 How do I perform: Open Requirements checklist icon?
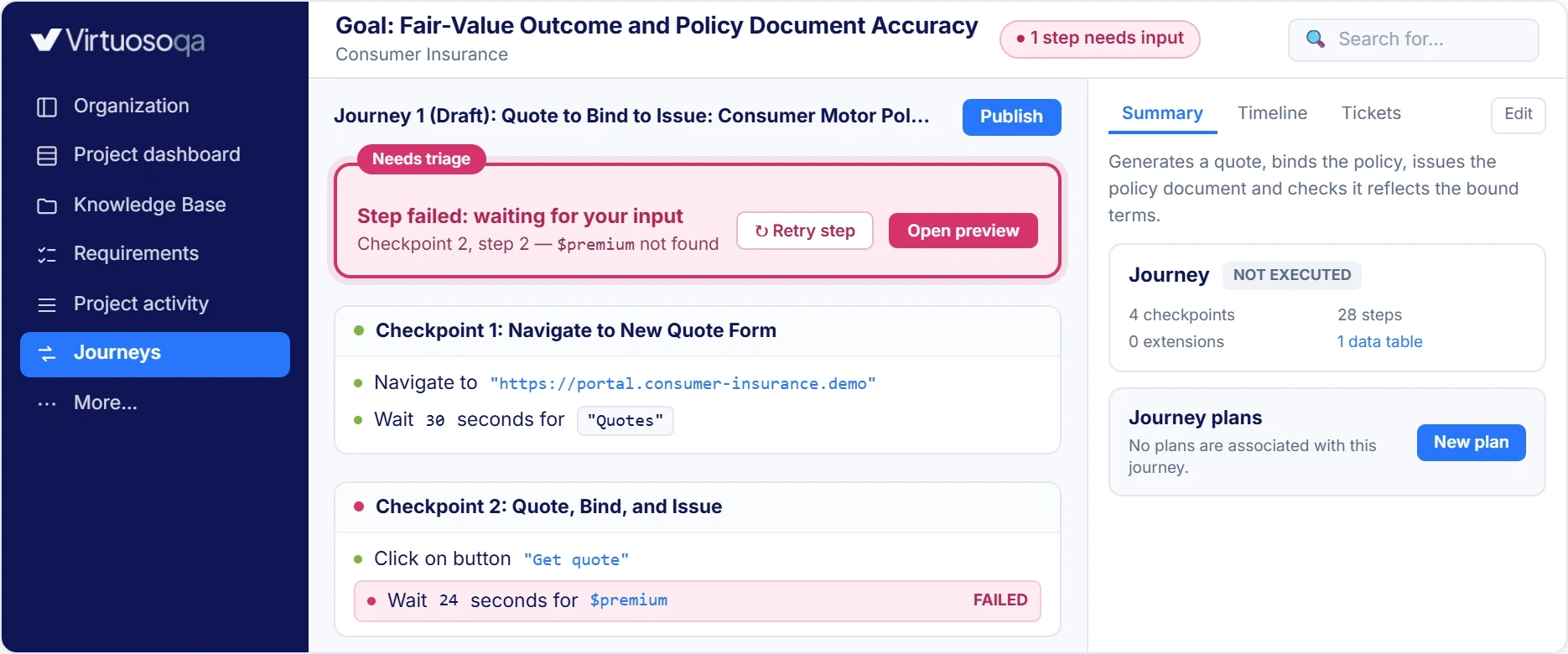tap(47, 254)
